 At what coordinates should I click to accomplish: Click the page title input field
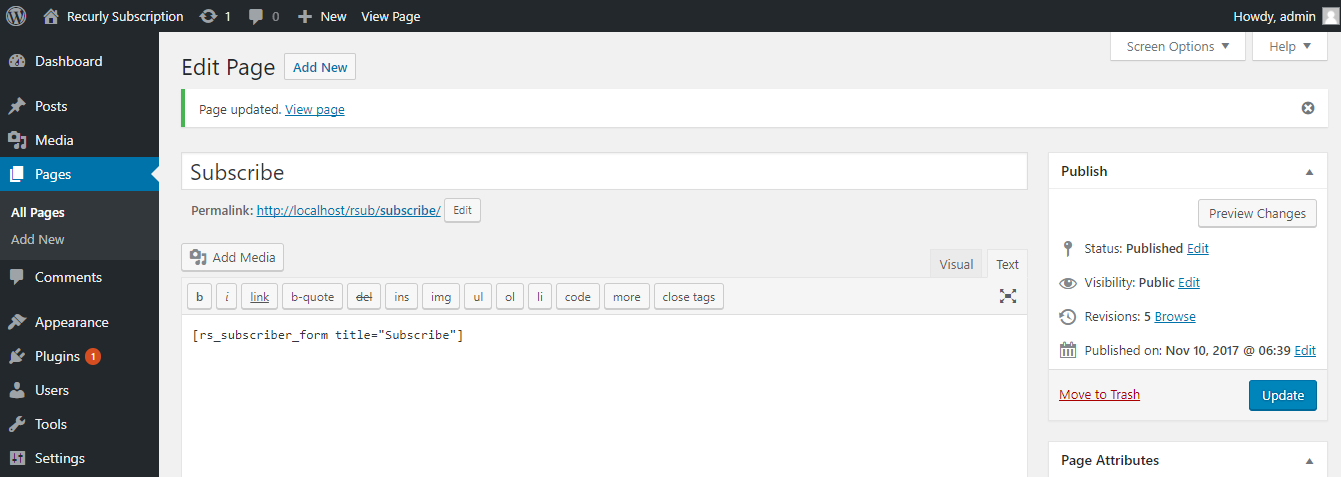click(604, 172)
